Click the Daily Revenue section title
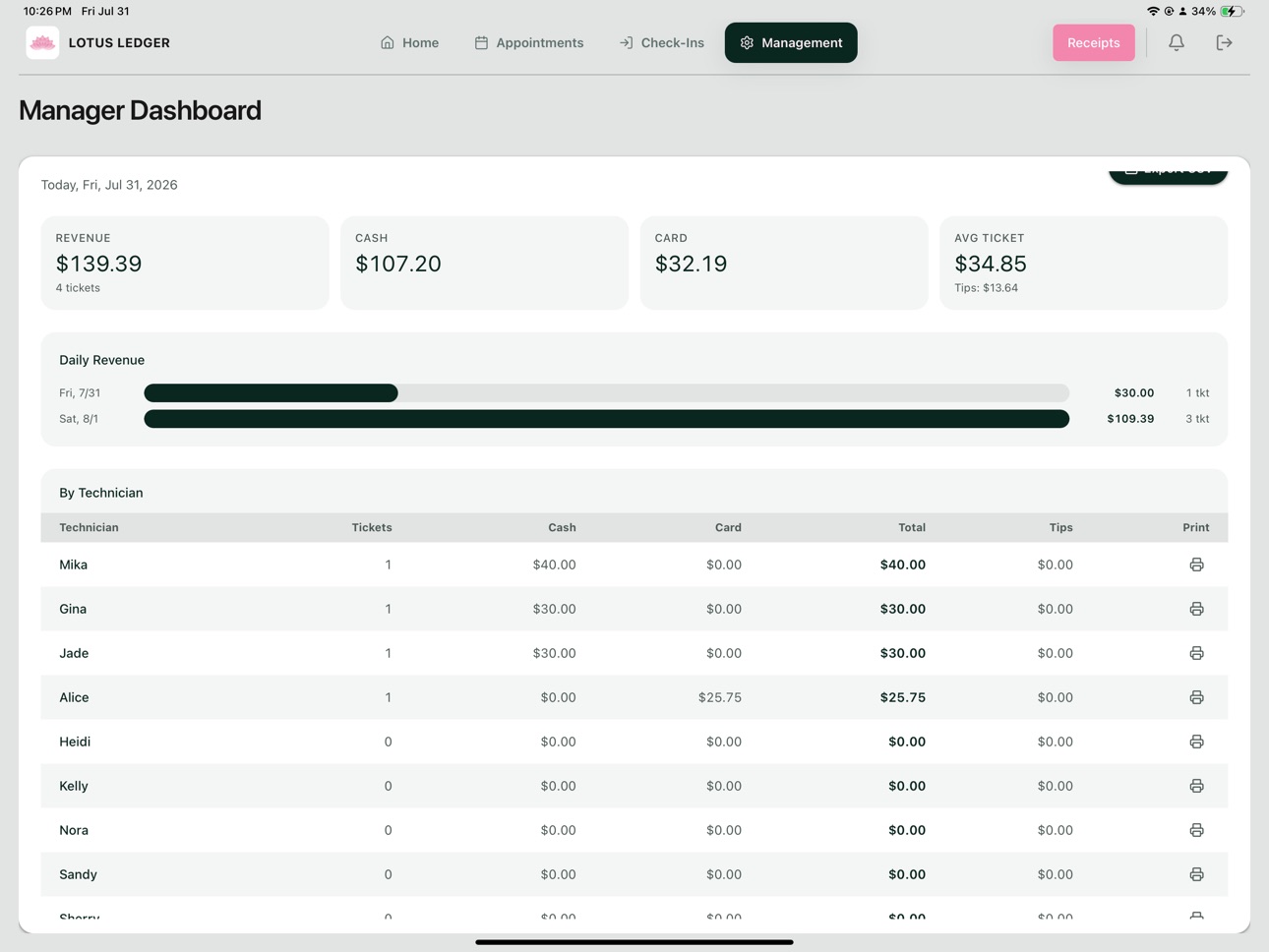This screenshot has width=1269, height=952. tap(101, 360)
